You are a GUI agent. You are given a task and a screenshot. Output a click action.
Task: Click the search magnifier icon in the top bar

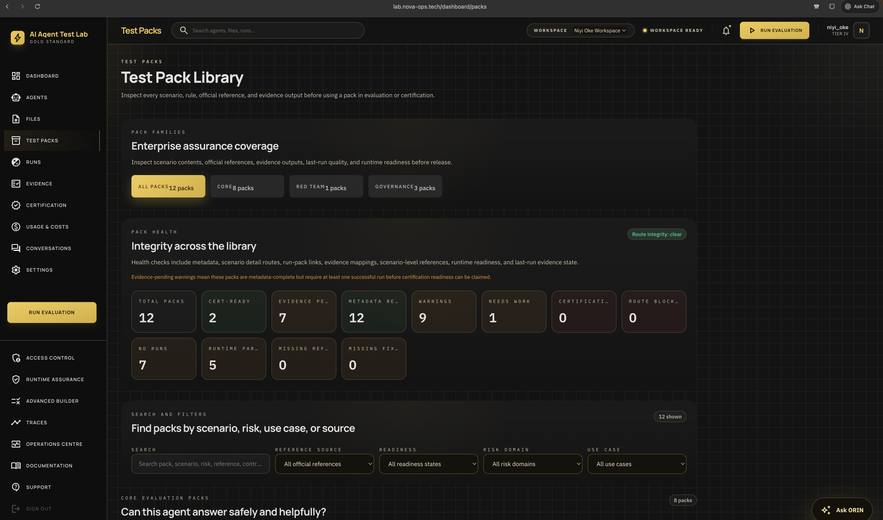point(184,30)
